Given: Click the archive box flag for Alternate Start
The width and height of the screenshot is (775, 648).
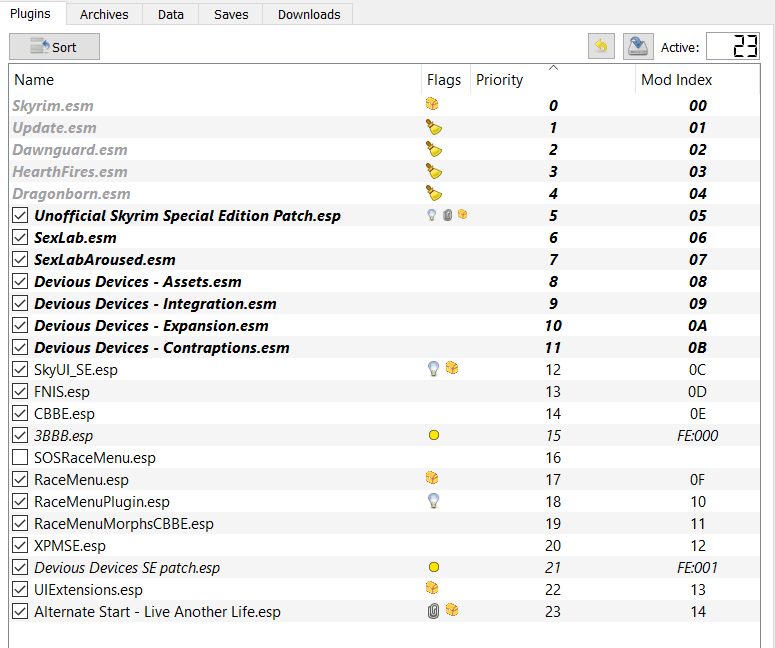Looking at the screenshot, I should coord(452,610).
